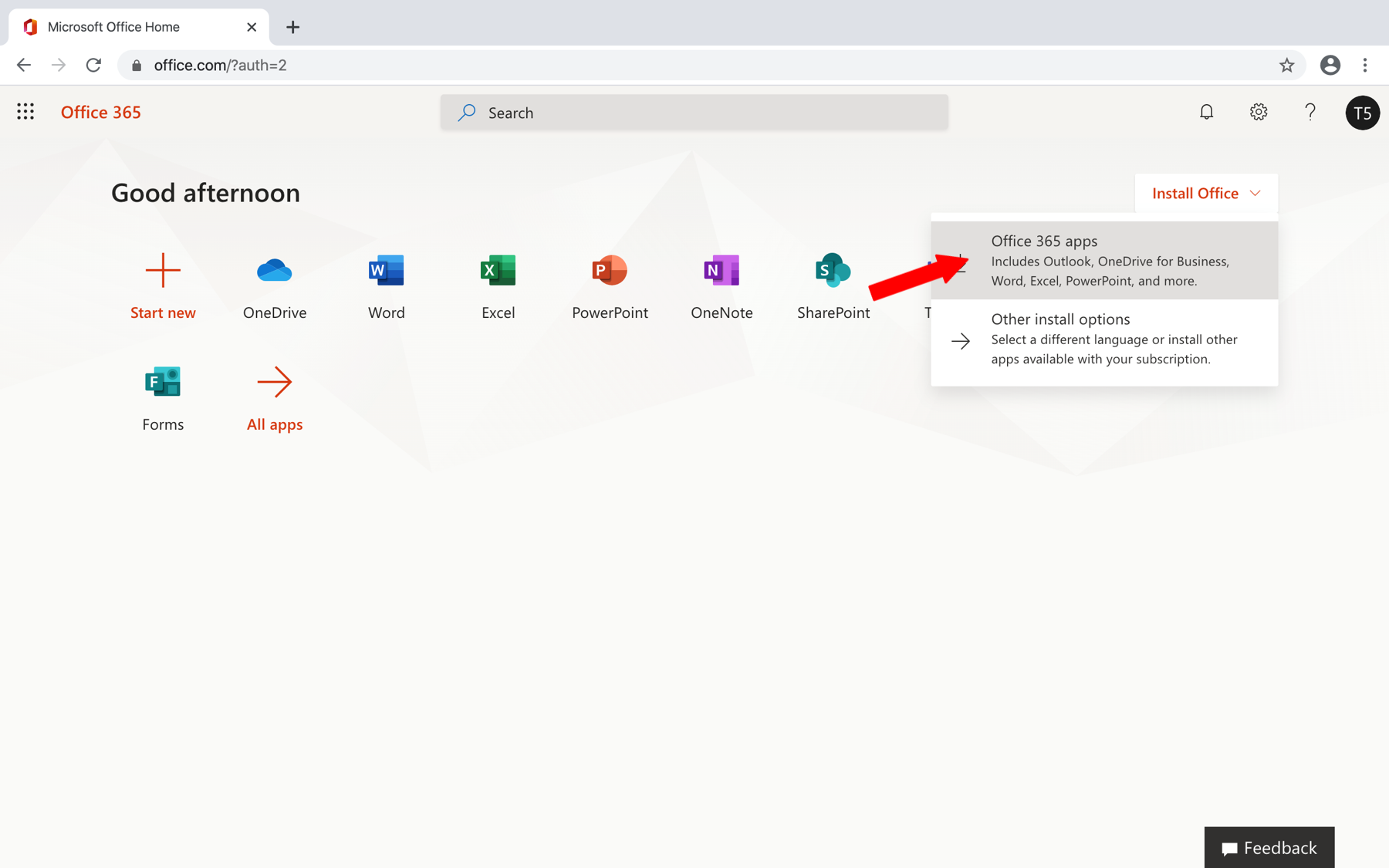Open the help question mark
The width and height of the screenshot is (1389, 868).
pos(1310,112)
